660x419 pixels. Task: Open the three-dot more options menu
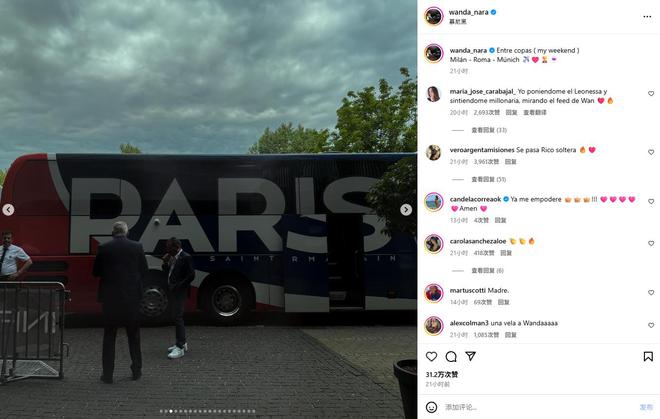pos(647,16)
